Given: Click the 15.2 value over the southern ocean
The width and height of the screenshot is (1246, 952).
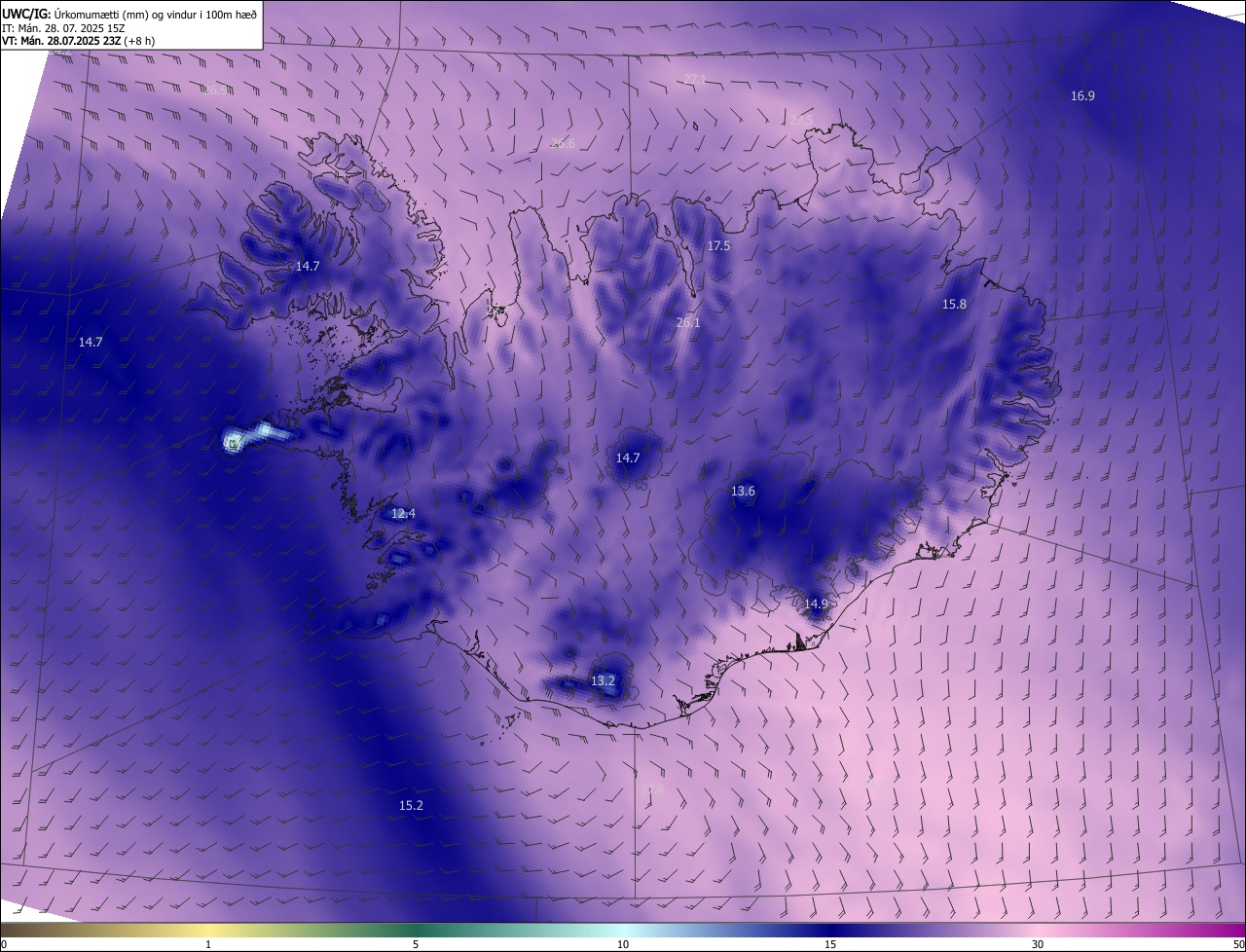Looking at the screenshot, I should [411, 806].
